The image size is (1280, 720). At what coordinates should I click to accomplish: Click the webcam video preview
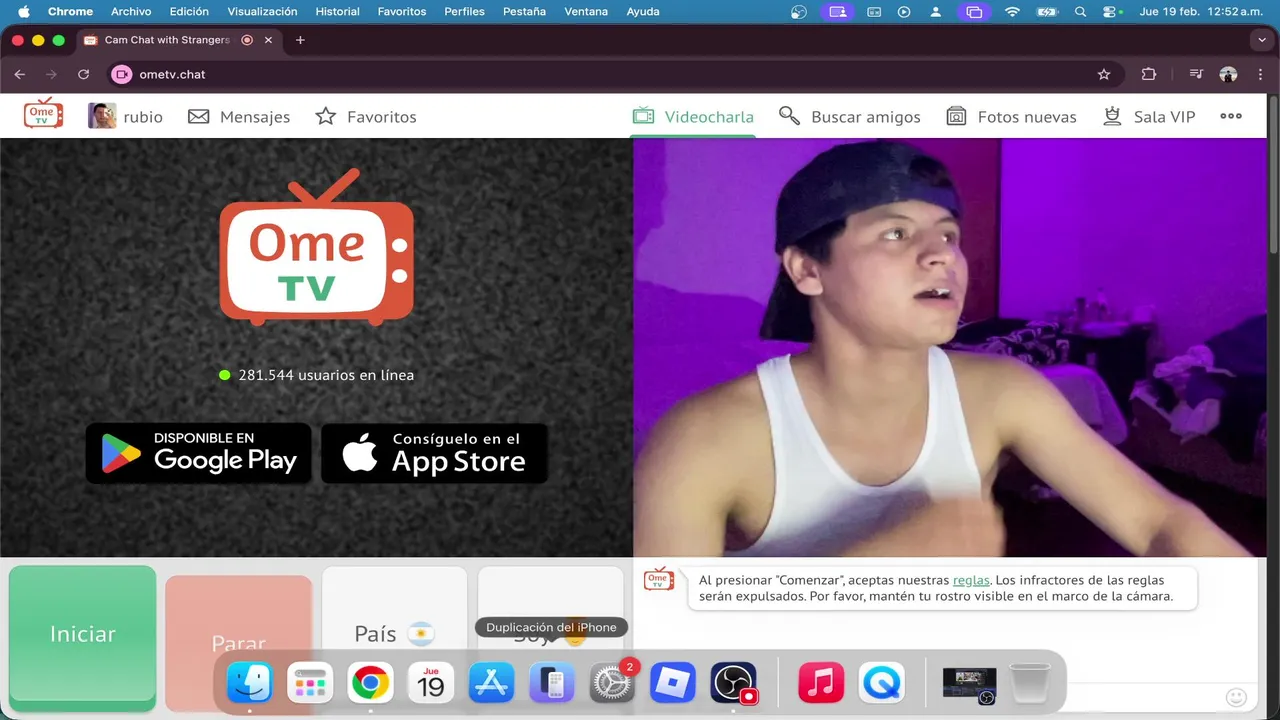[x=949, y=347]
